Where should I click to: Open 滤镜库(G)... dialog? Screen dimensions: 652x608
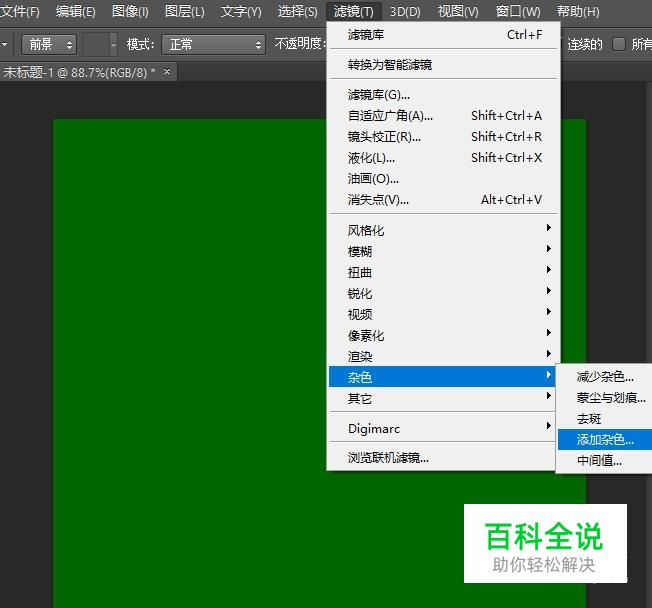pyautogui.click(x=444, y=95)
